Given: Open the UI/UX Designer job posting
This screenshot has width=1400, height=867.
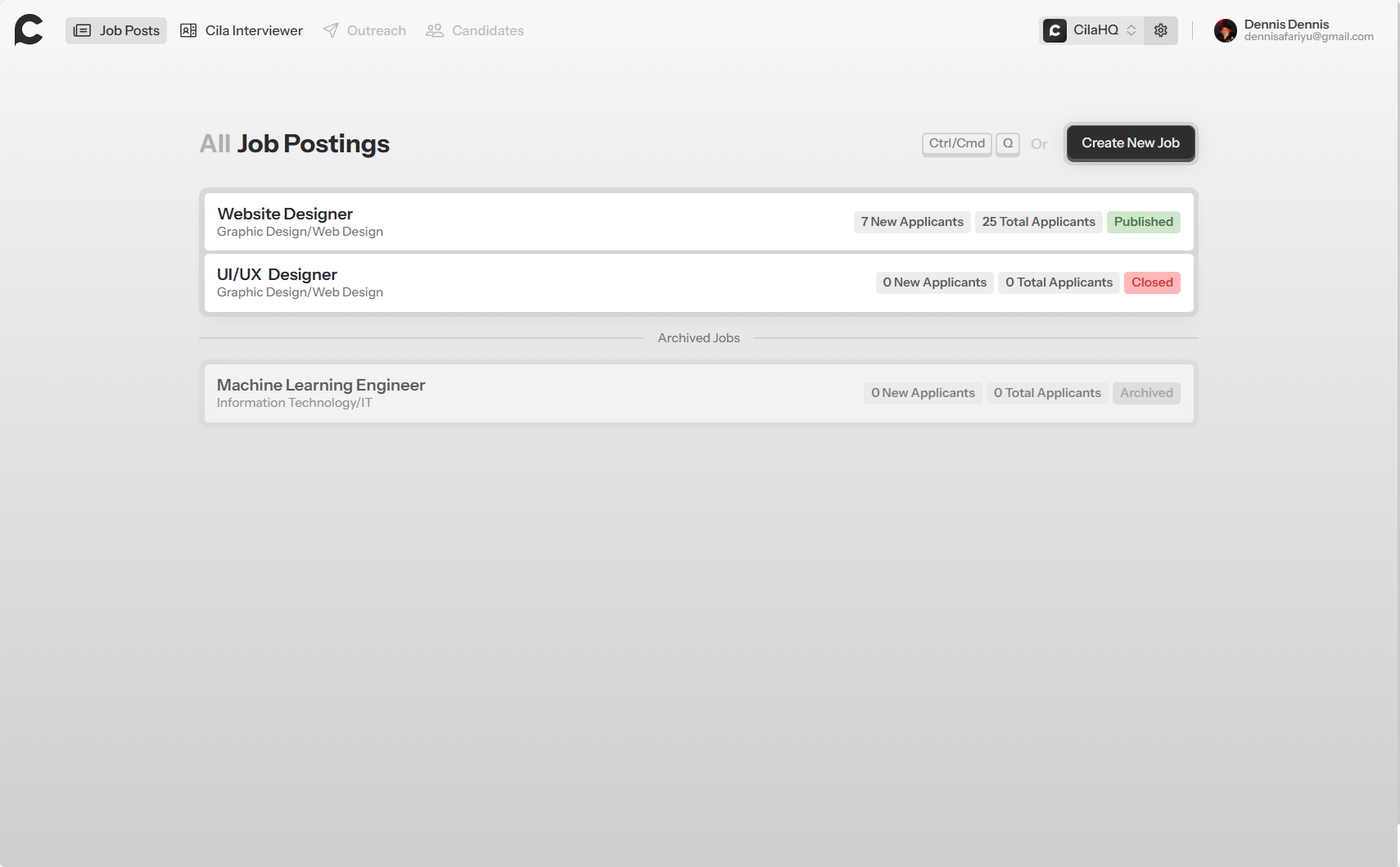Looking at the screenshot, I should pos(277,274).
